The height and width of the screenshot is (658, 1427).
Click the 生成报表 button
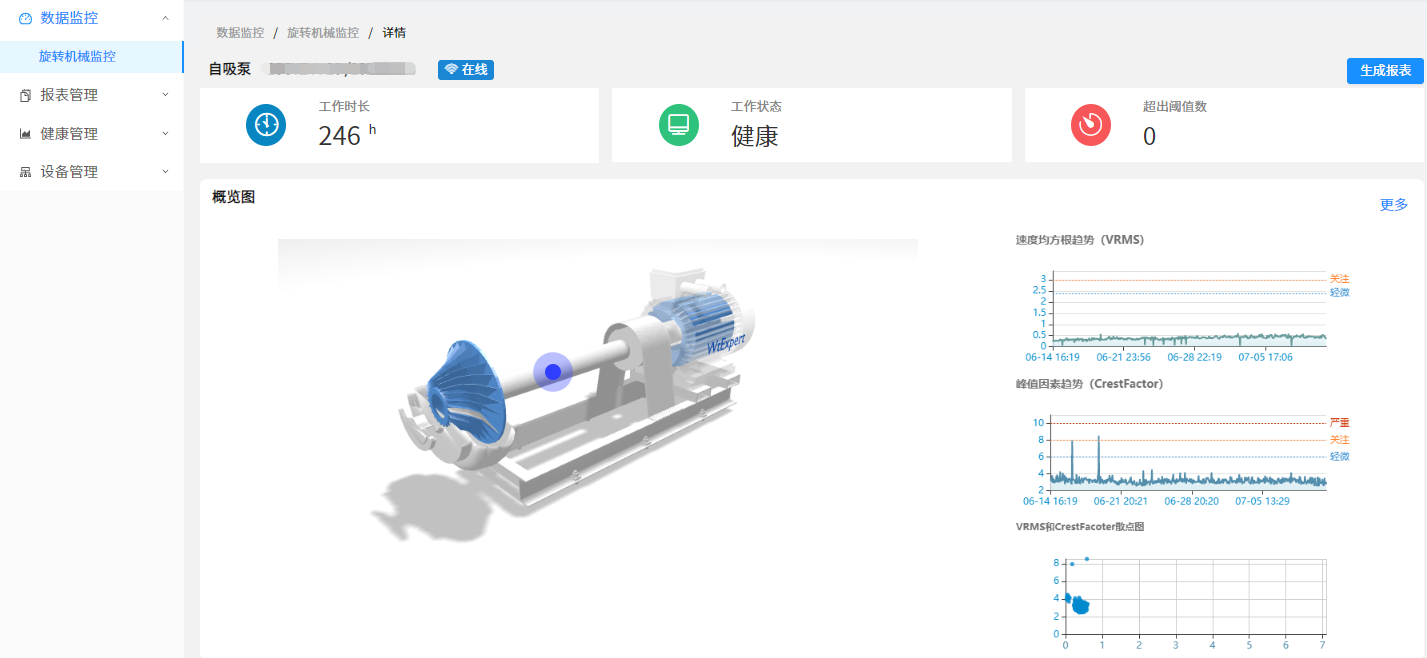(x=1385, y=71)
